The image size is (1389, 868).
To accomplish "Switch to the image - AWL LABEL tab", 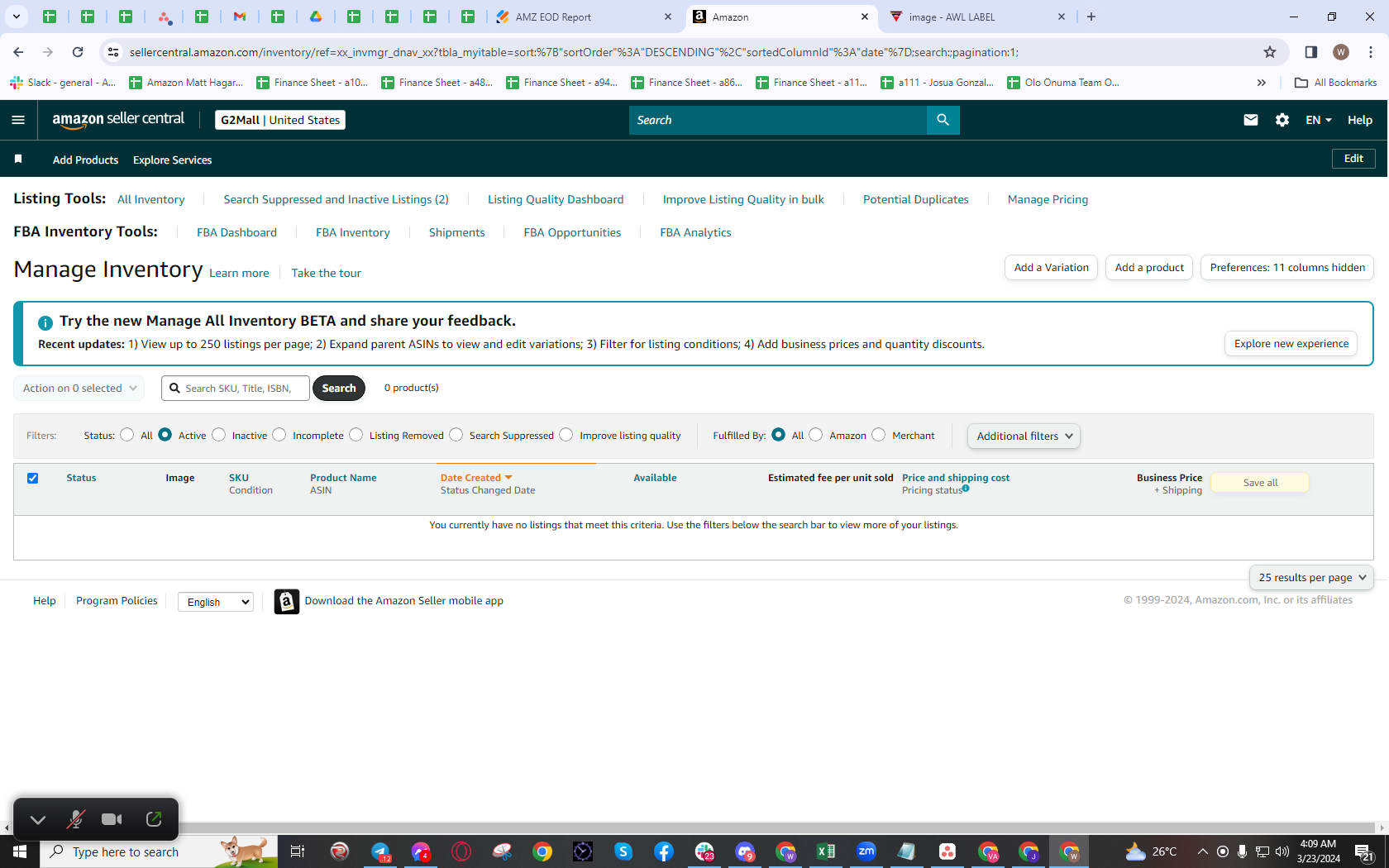I will point(977,17).
